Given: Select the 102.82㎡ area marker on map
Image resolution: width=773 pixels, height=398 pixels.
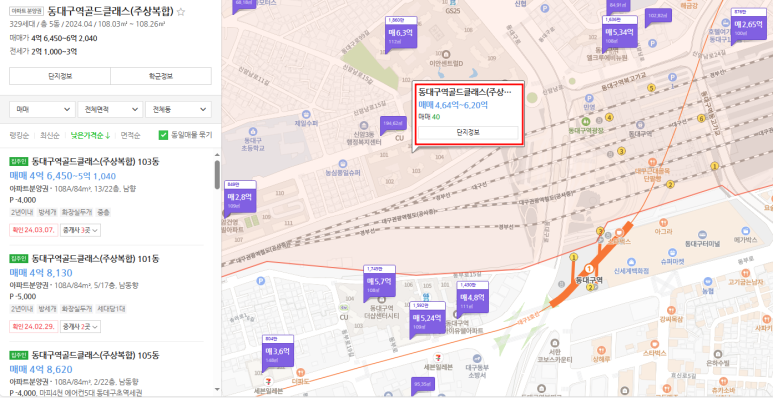Looking at the screenshot, I should point(658,16).
